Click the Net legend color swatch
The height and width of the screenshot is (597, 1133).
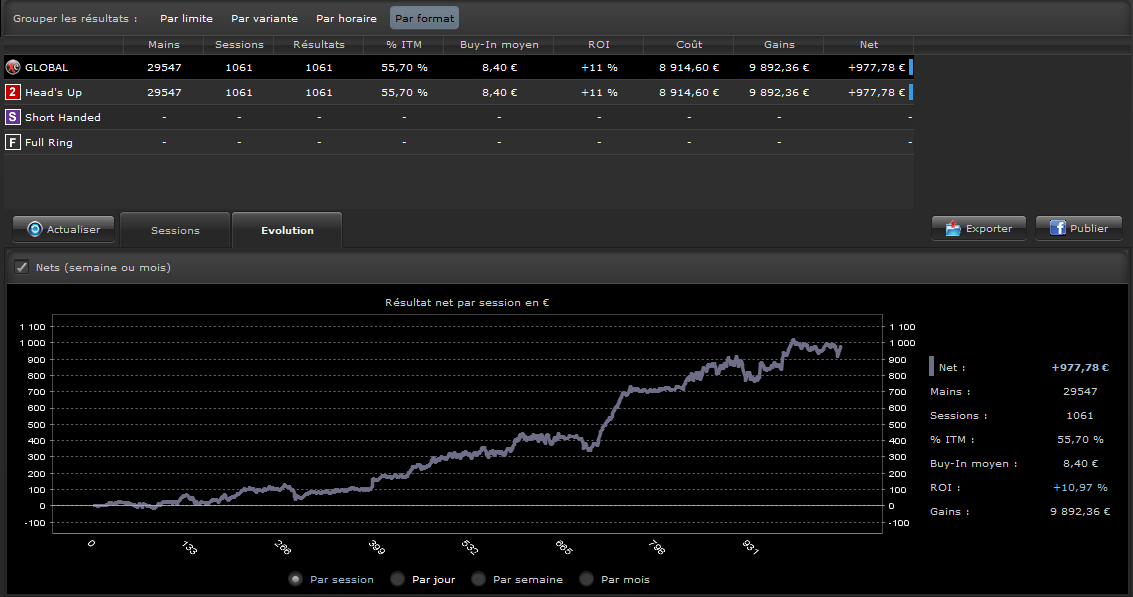(x=931, y=366)
